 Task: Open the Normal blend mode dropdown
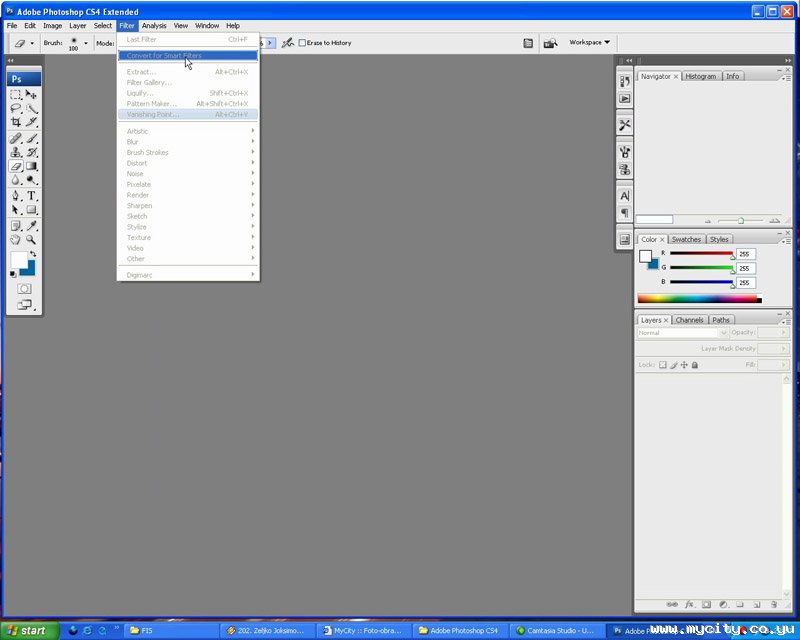(x=683, y=333)
